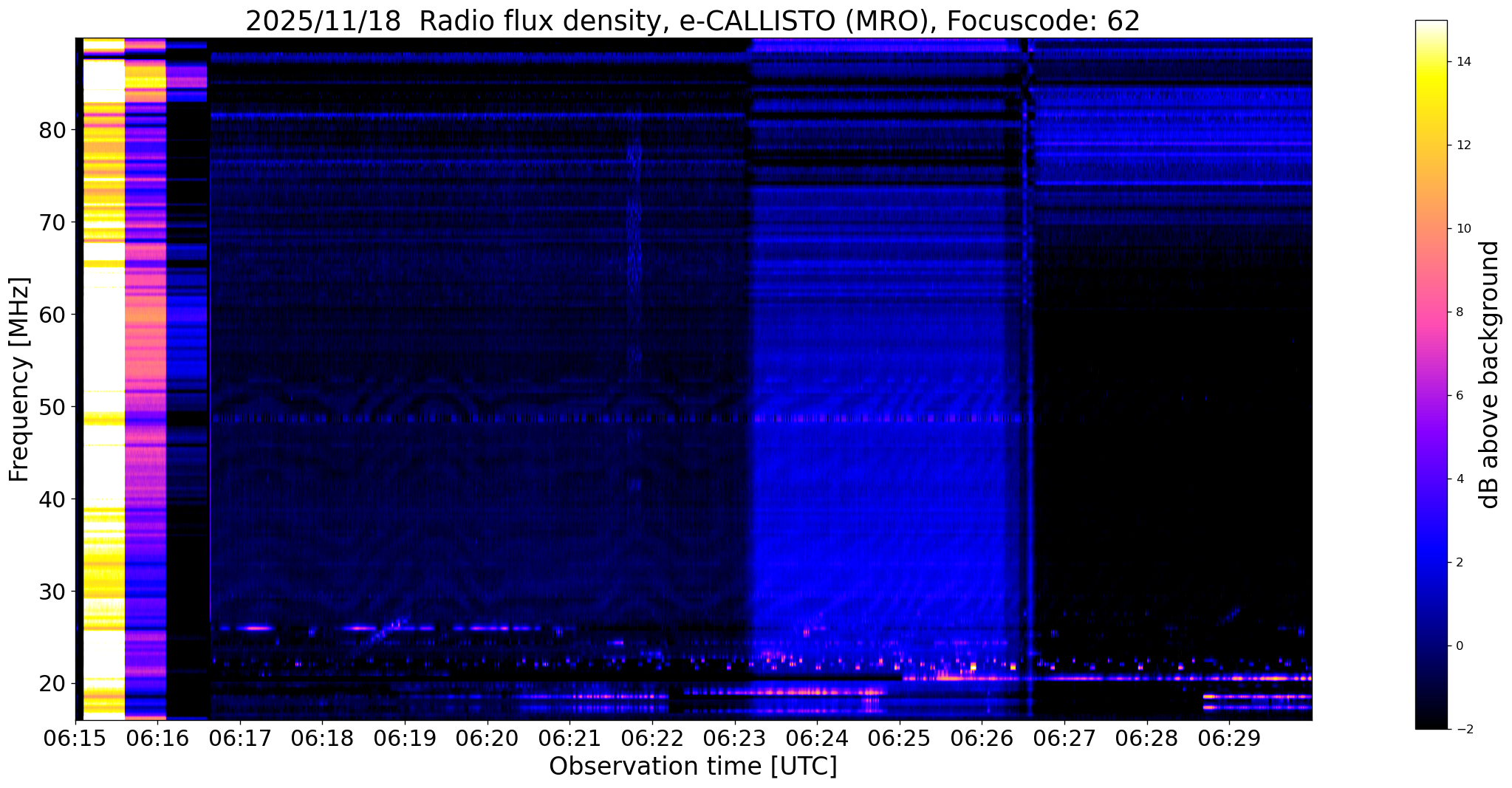Viewport: 1512px width, 788px height.
Task: Click the 06:28 time tick label
Action: point(1147,737)
